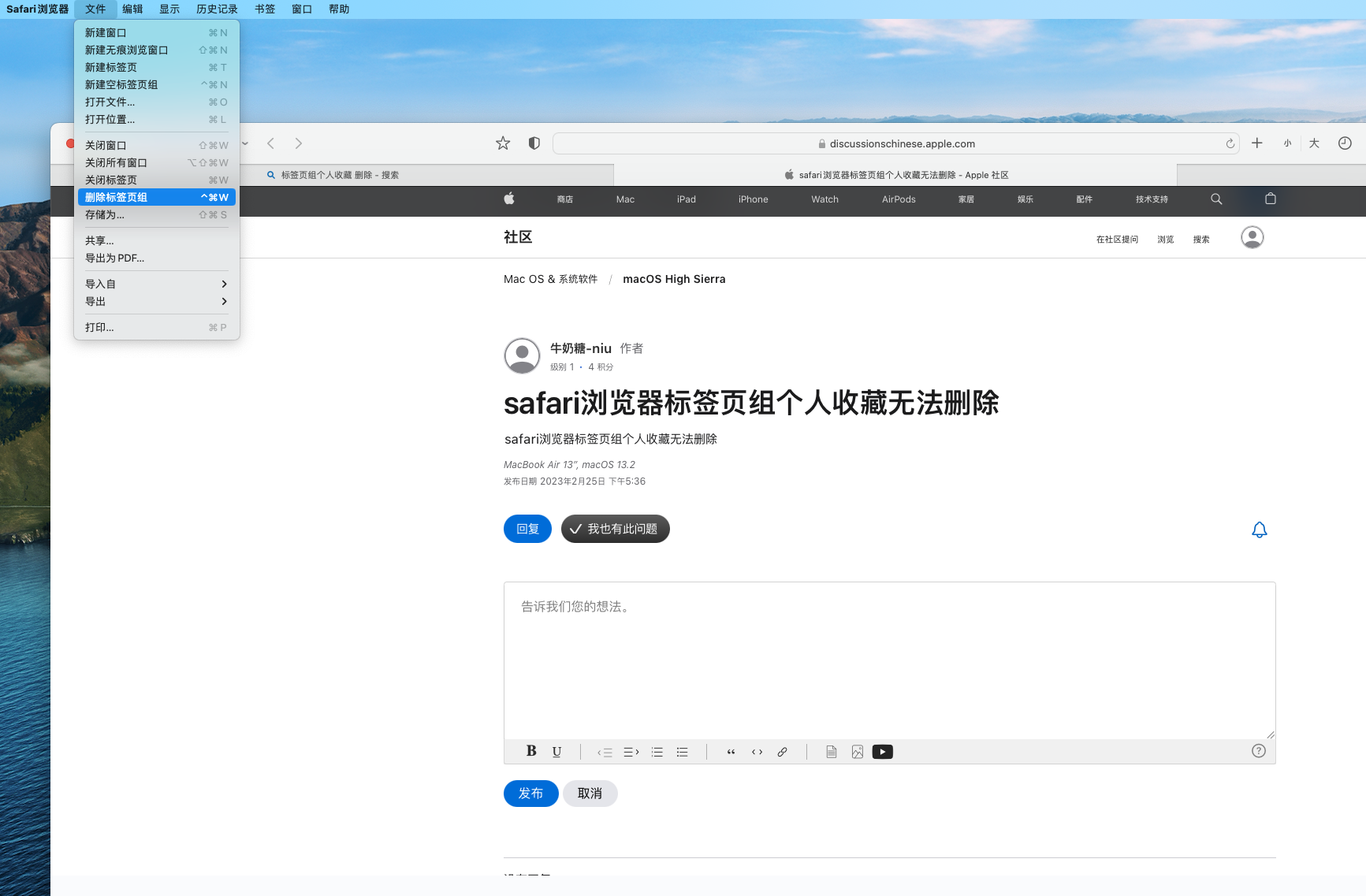Screen dimensions: 1366x896
Task: Open the community account profile icon
Action: tap(1252, 237)
